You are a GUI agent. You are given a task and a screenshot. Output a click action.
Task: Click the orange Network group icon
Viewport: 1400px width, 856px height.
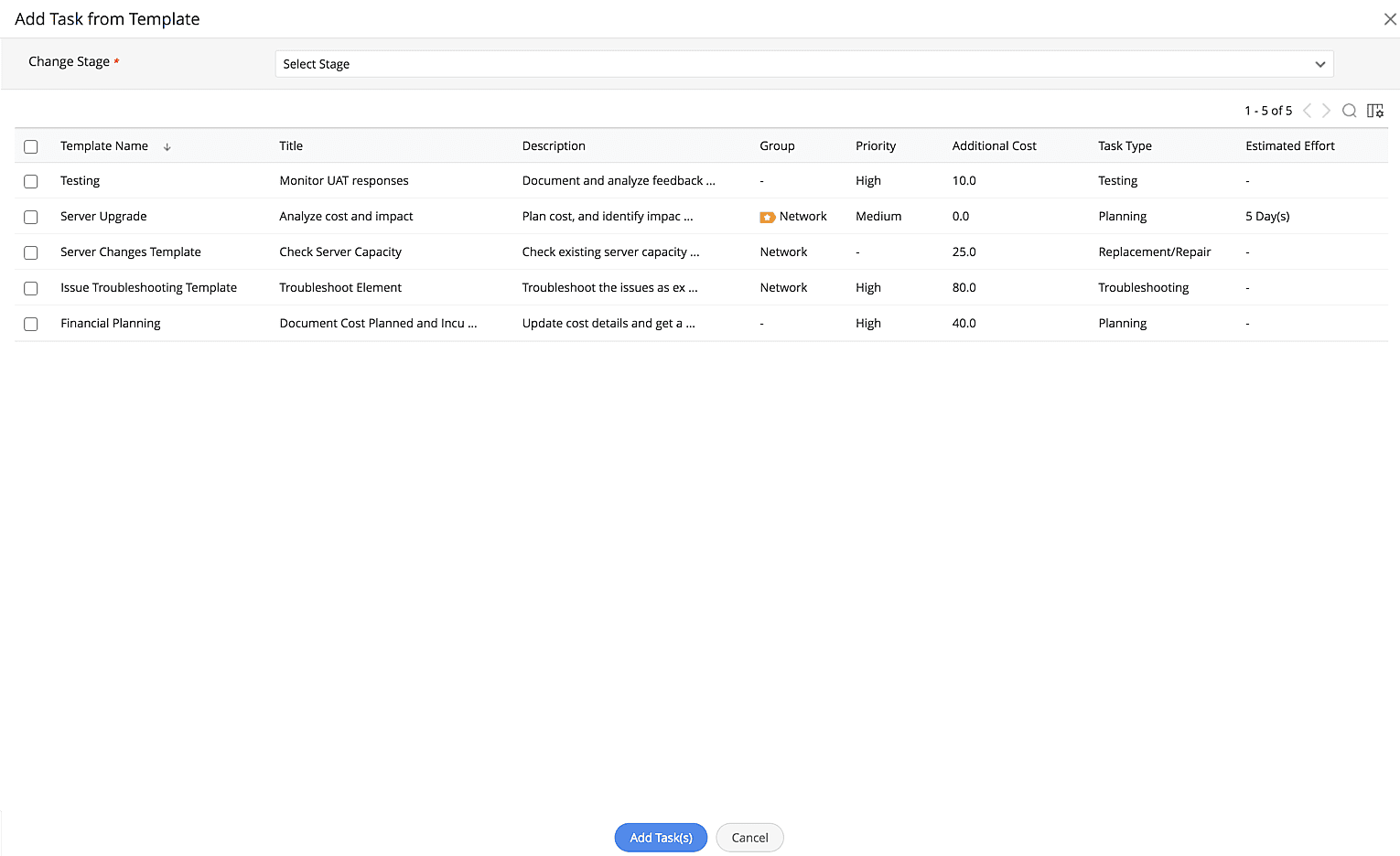click(x=767, y=217)
